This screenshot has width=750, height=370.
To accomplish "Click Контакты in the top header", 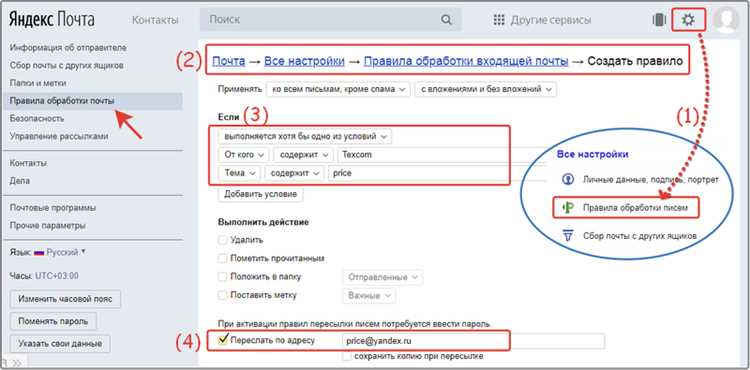I will coord(155,20).
